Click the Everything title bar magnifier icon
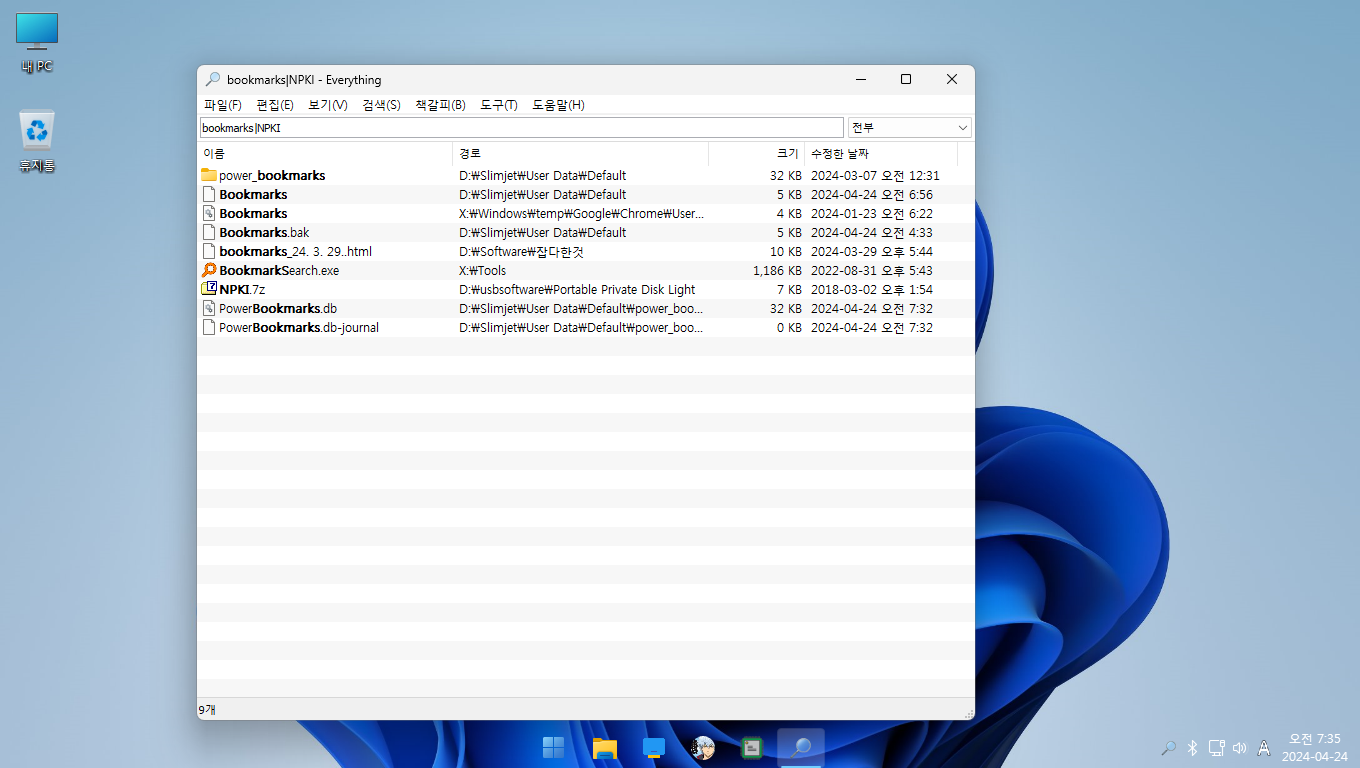Viewport: 1360px width, 768px height. pos(213,80)
